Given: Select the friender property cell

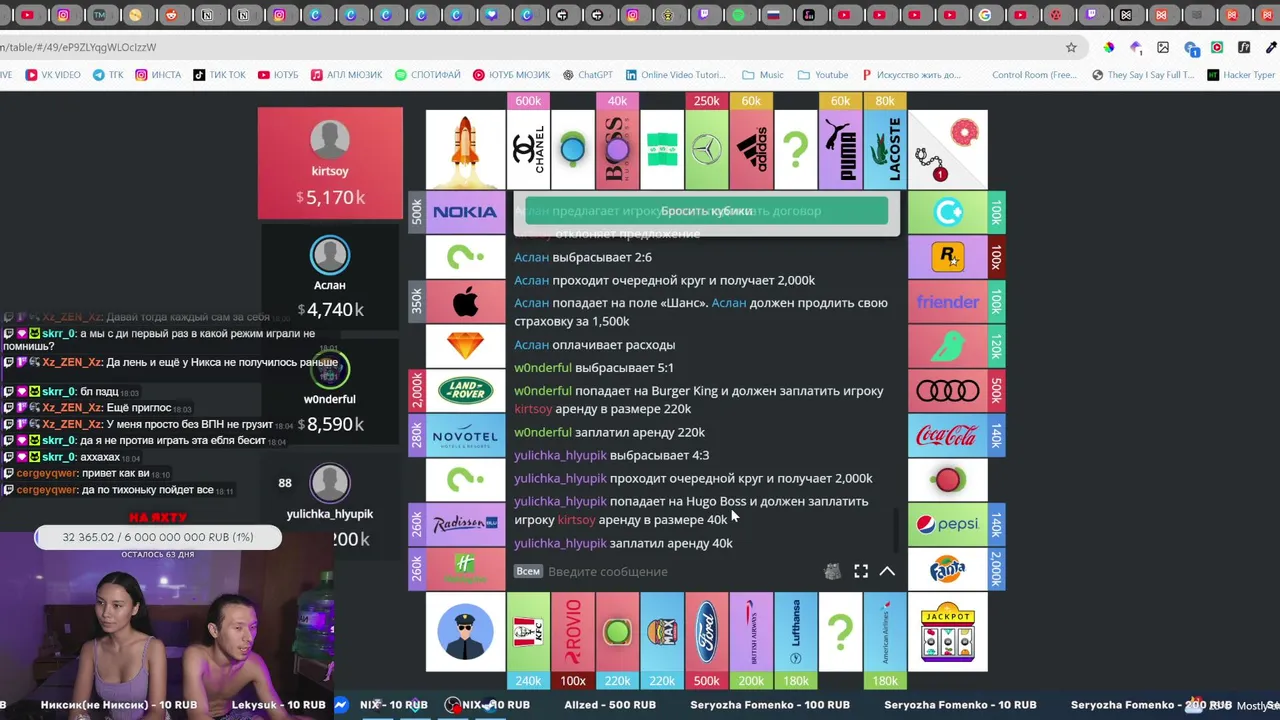Looking at the screenshot, I should [948, 301].
